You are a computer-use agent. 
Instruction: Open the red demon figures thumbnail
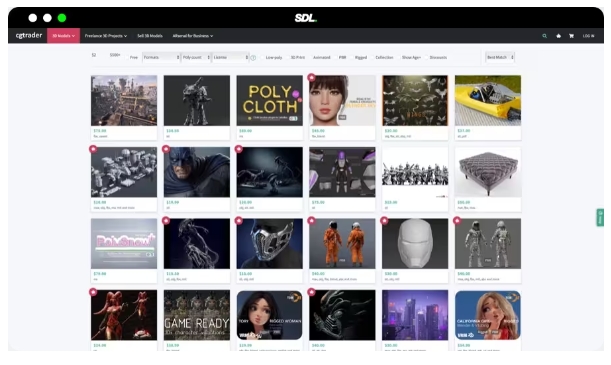tap(124, 315)
